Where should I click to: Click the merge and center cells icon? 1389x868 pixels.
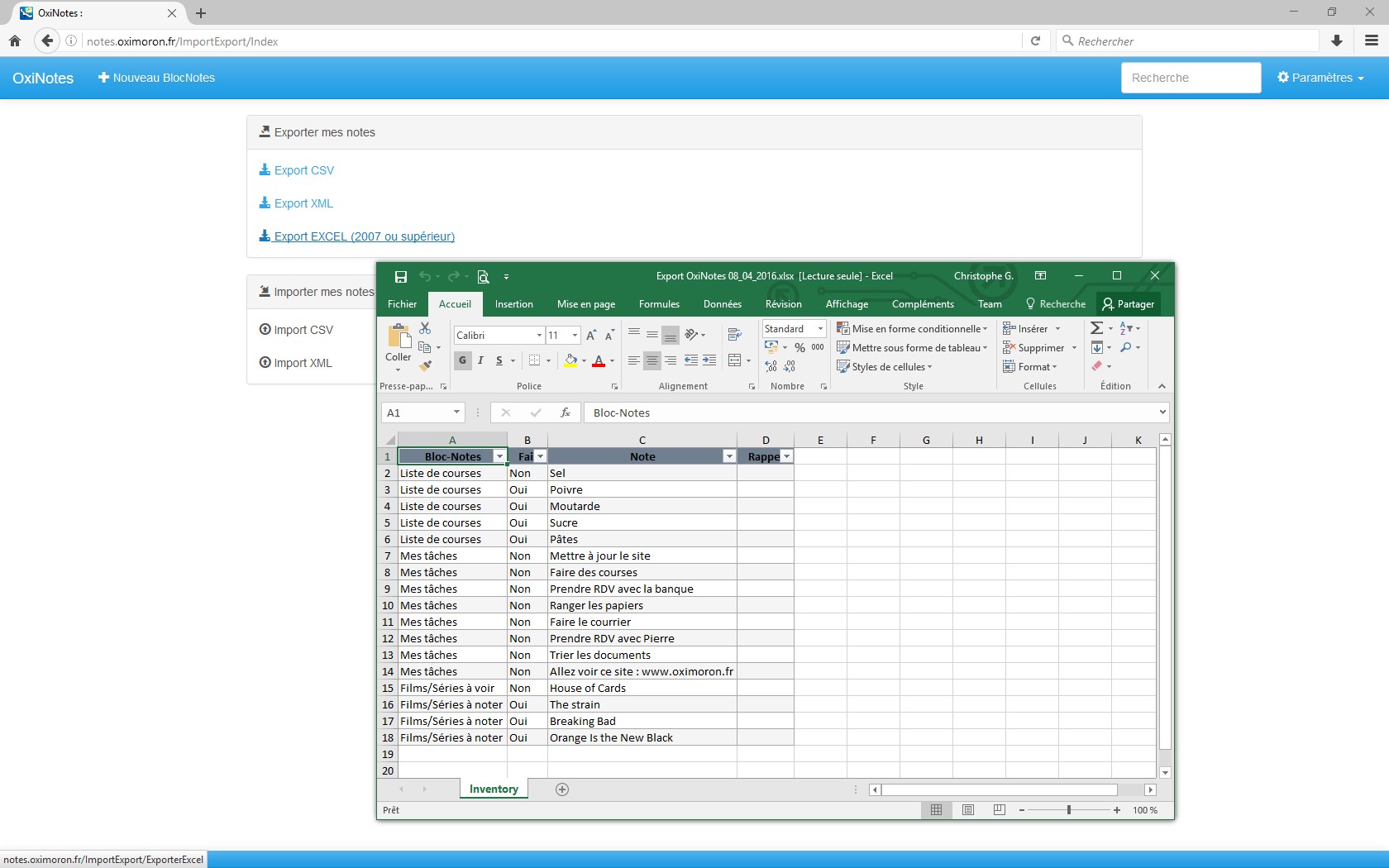coord(734,360)
